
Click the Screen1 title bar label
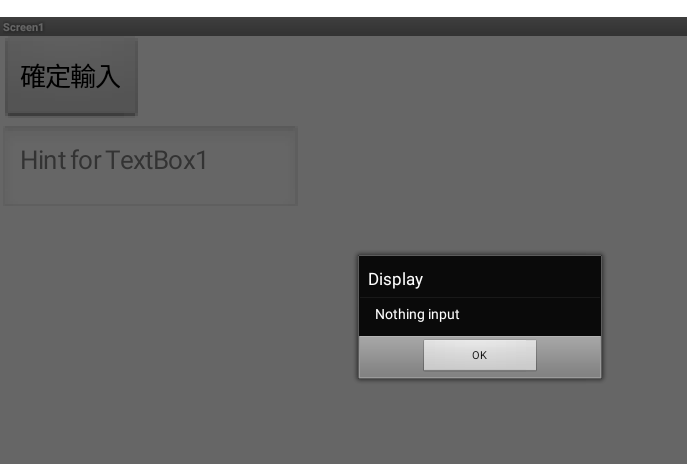23,27
